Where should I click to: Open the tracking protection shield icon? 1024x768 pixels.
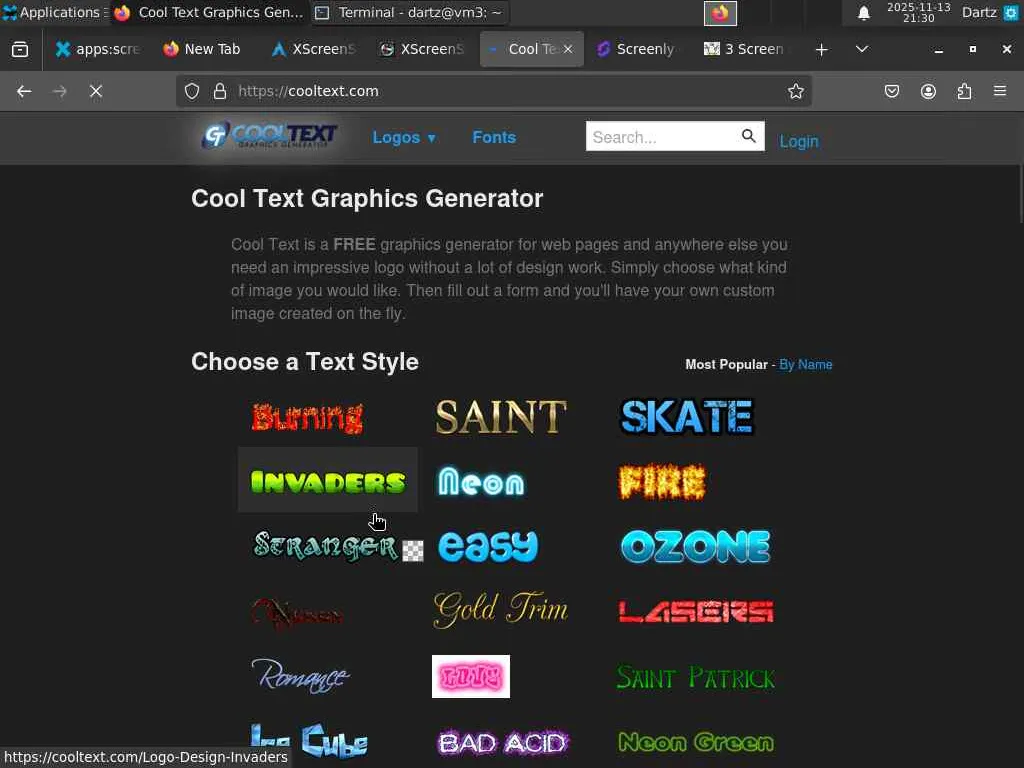[191, 91]
